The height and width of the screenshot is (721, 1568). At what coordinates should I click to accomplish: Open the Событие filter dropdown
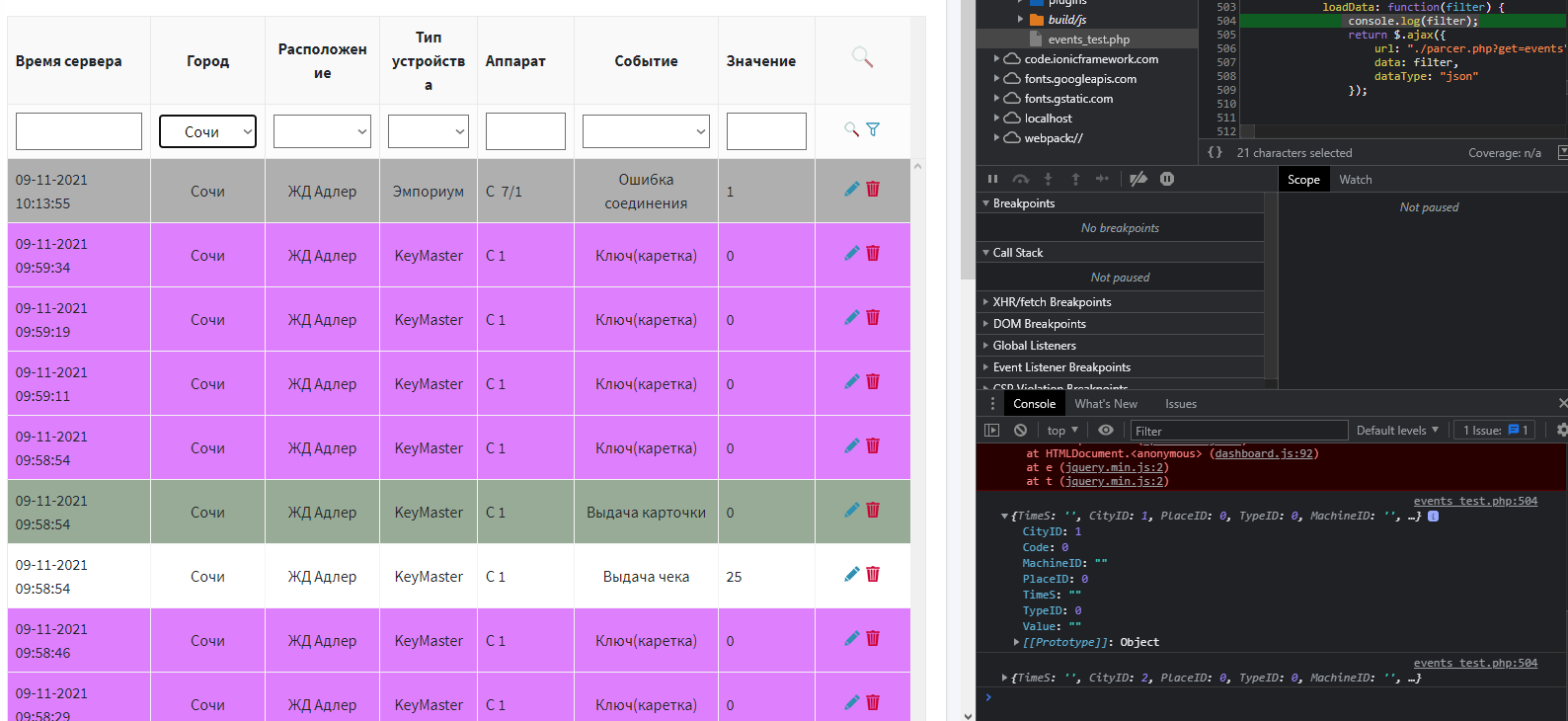click(x=646, y=131)
